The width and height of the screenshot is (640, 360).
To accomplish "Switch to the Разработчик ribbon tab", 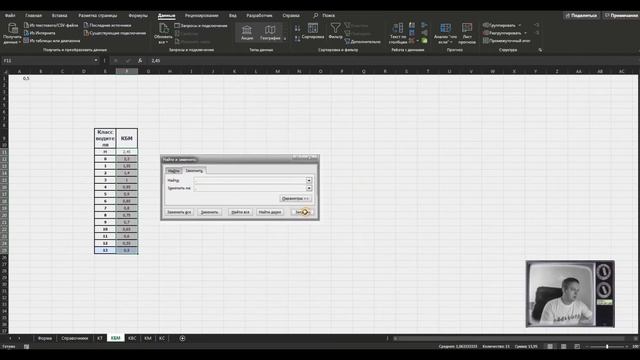I will point(259,16).
